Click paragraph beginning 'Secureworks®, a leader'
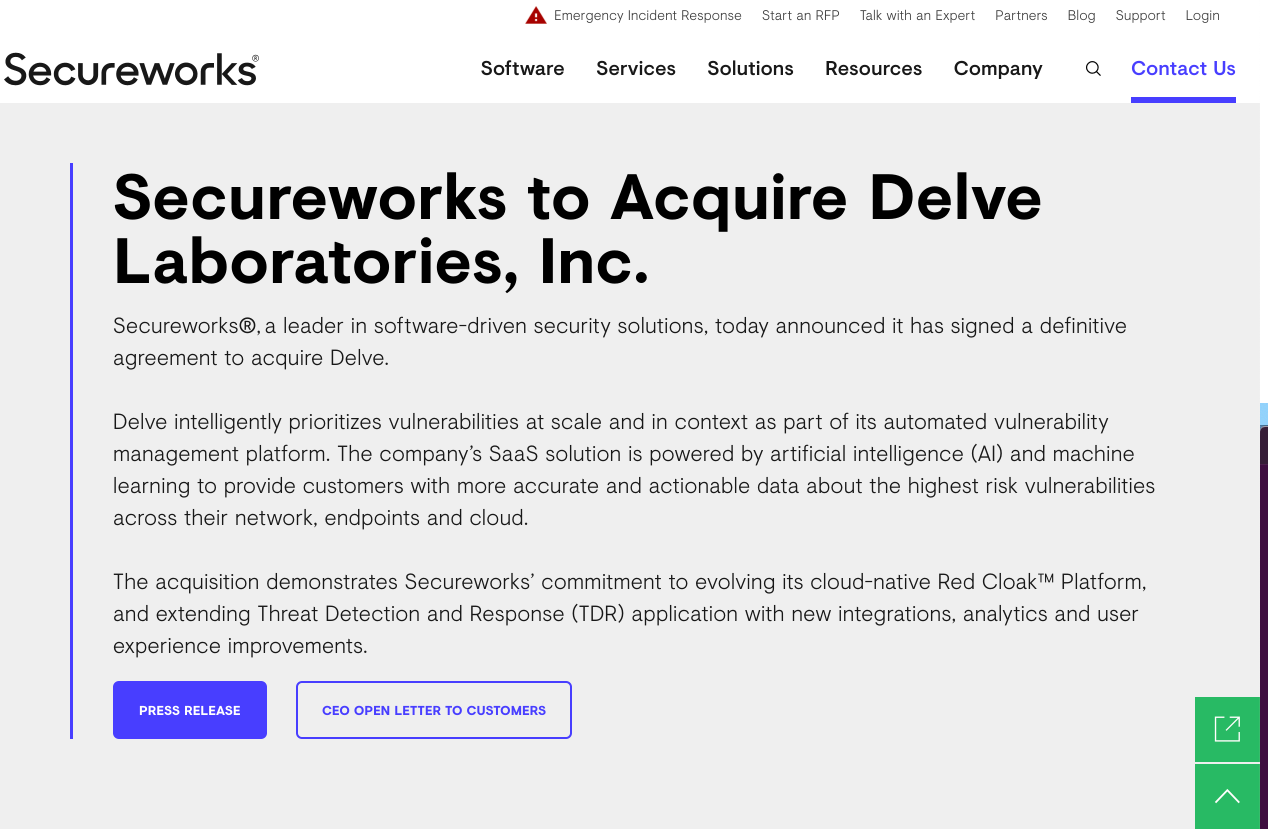 tap(620, 342)
